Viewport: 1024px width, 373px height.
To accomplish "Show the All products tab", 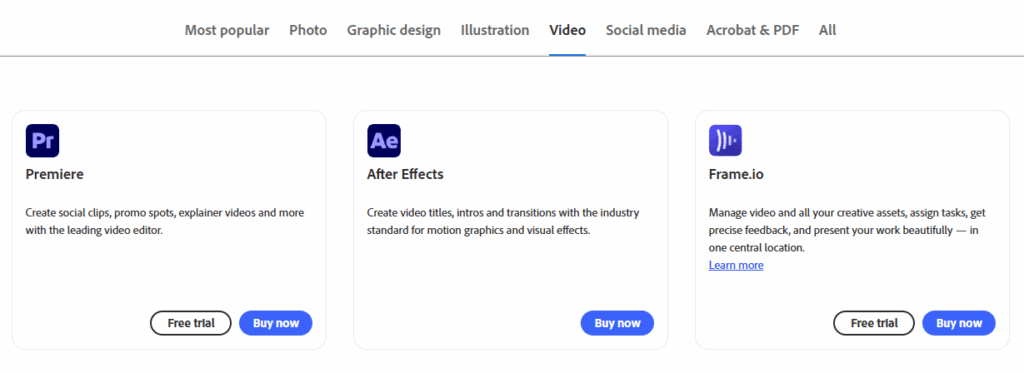I will pyautogui.click(x=827, y=30).
